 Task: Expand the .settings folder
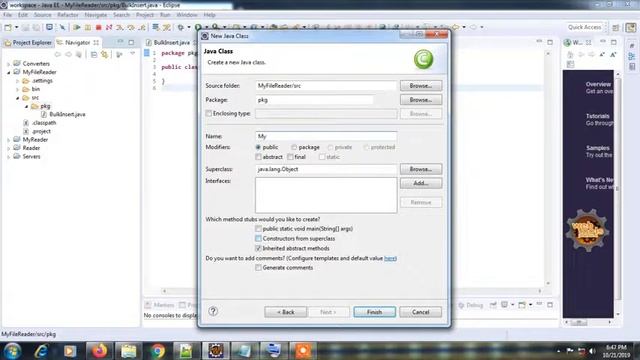click(18, 81)
